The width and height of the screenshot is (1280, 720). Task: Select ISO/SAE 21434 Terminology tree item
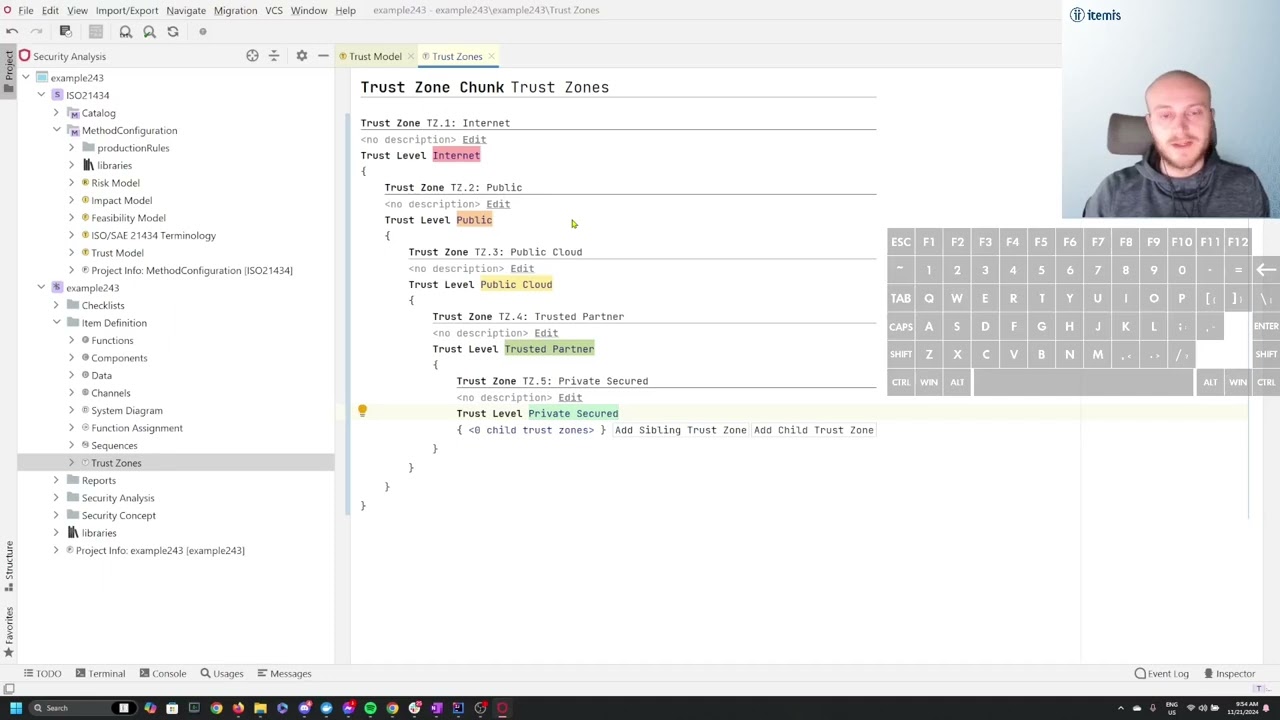[x=153, y=235]
